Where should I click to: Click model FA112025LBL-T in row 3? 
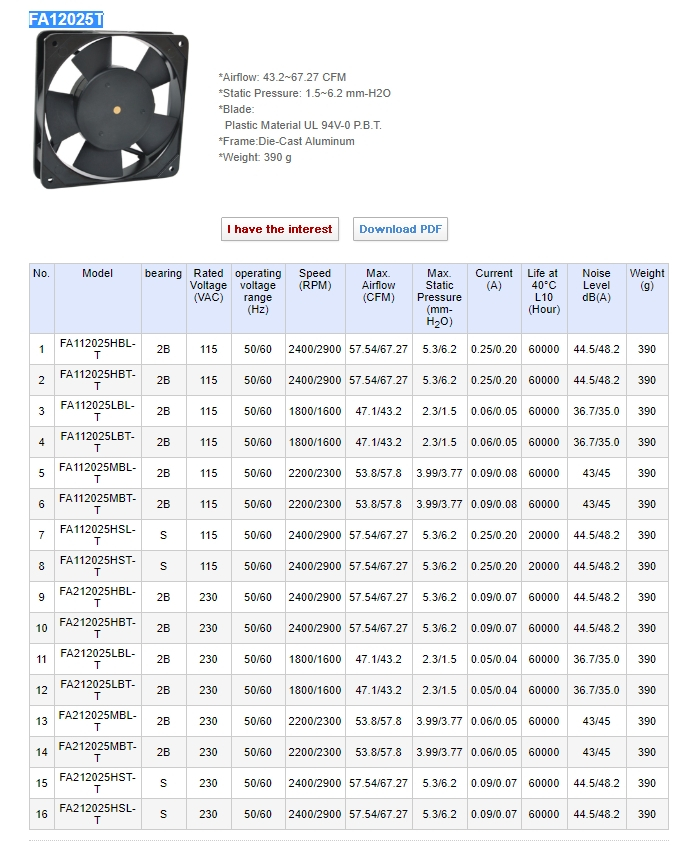click(x=98, y=411)
